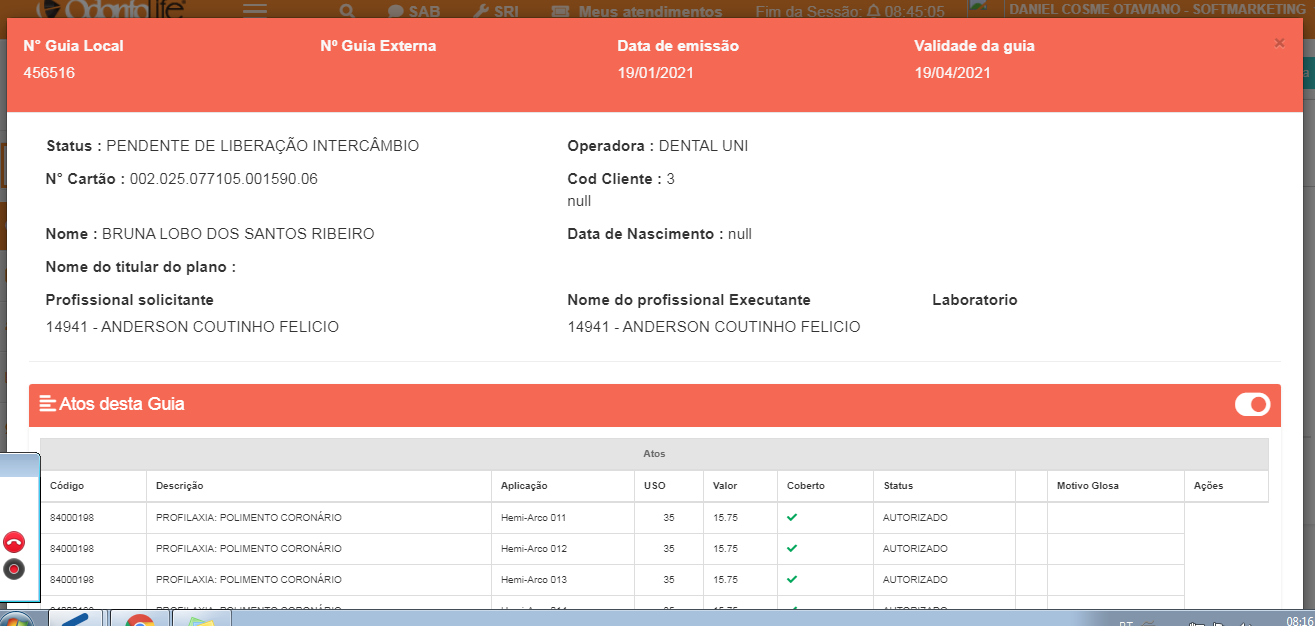1315x626 pixels.
Task: Click the Nº Guia Externa label
Action: tap(378, 46)
